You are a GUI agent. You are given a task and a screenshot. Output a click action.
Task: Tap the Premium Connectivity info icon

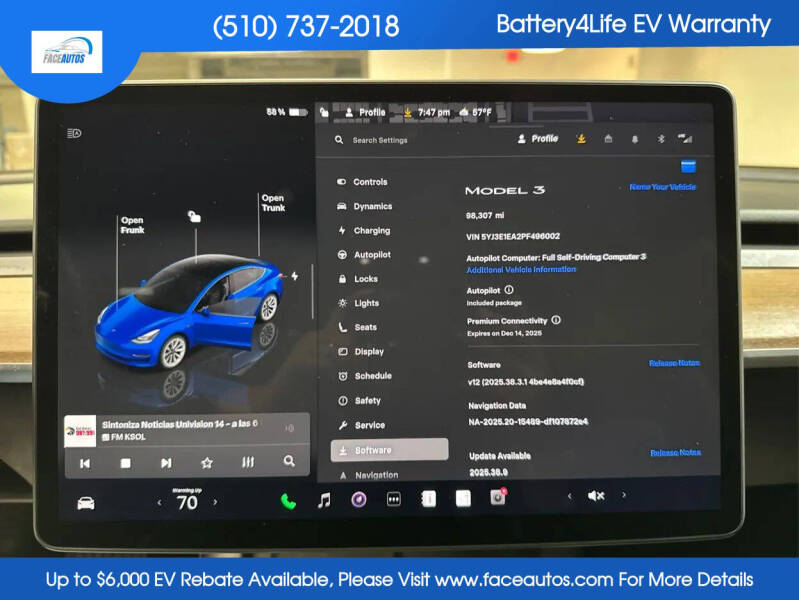click(x=556, y=320)
